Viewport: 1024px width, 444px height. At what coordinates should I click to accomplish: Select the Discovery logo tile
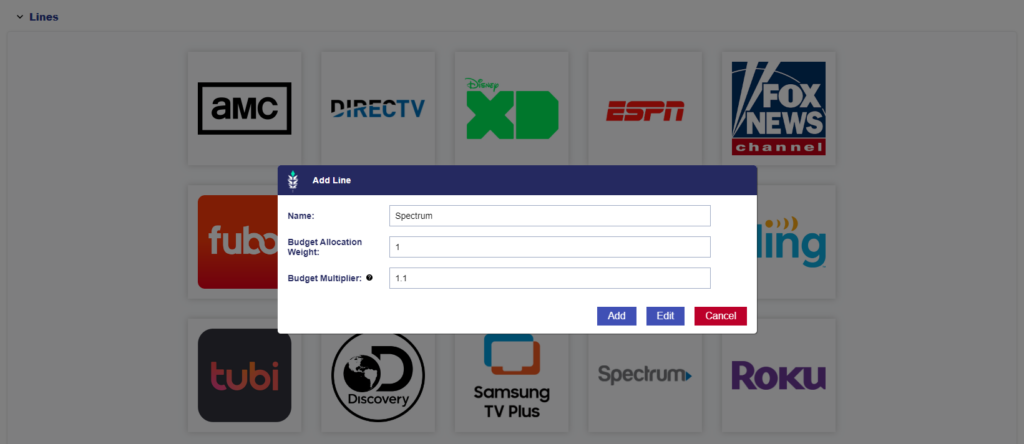coord(377,383)
